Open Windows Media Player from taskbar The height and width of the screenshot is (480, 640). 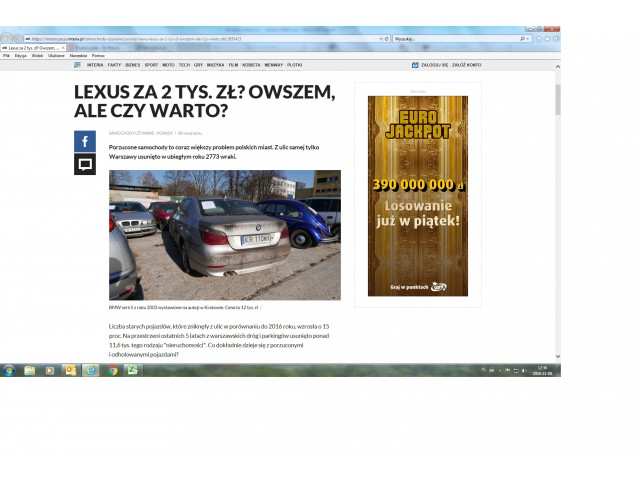coord(49,370)
